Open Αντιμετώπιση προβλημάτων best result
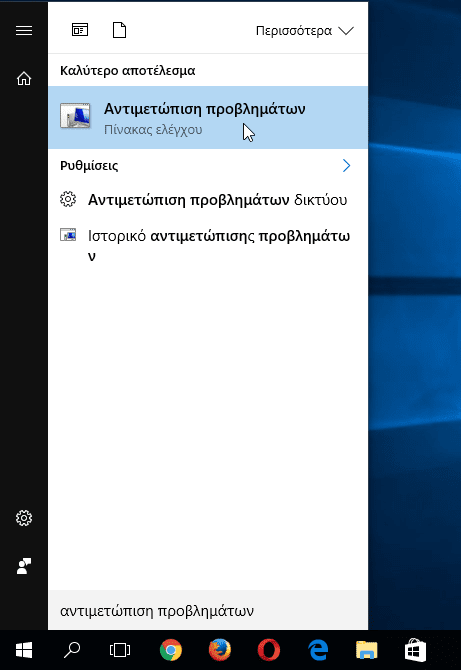 coord(208,118)
